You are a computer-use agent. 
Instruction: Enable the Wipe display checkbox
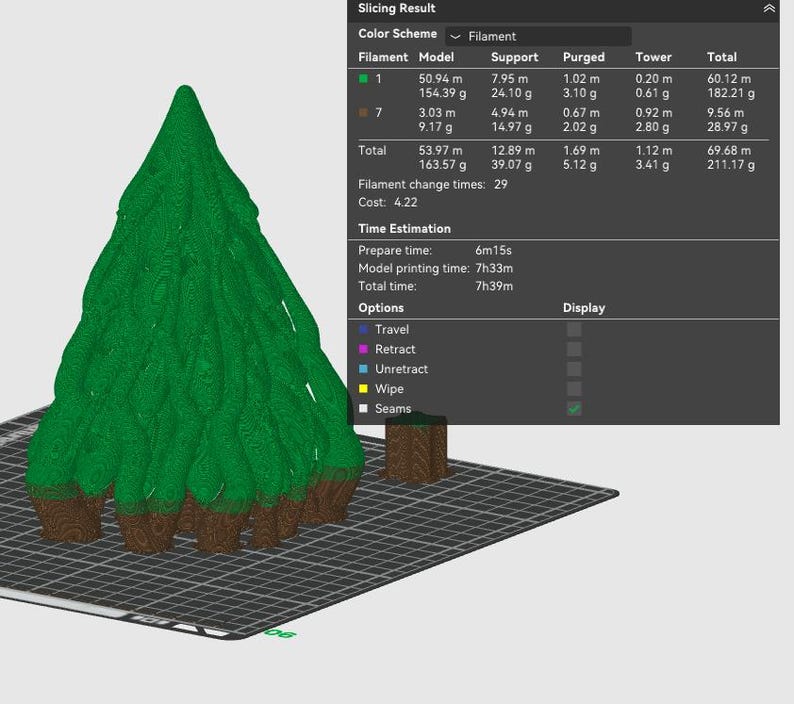pyautogui.click(x=574, y=389)
